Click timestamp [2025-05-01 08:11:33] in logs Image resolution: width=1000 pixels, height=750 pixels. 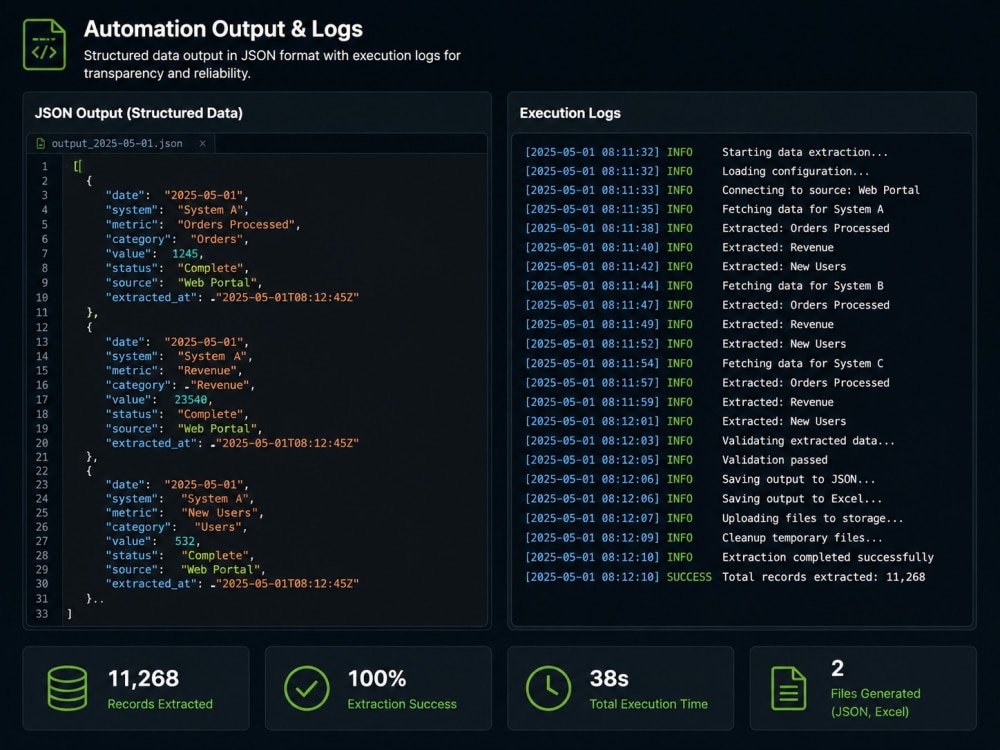pos(592,190)
